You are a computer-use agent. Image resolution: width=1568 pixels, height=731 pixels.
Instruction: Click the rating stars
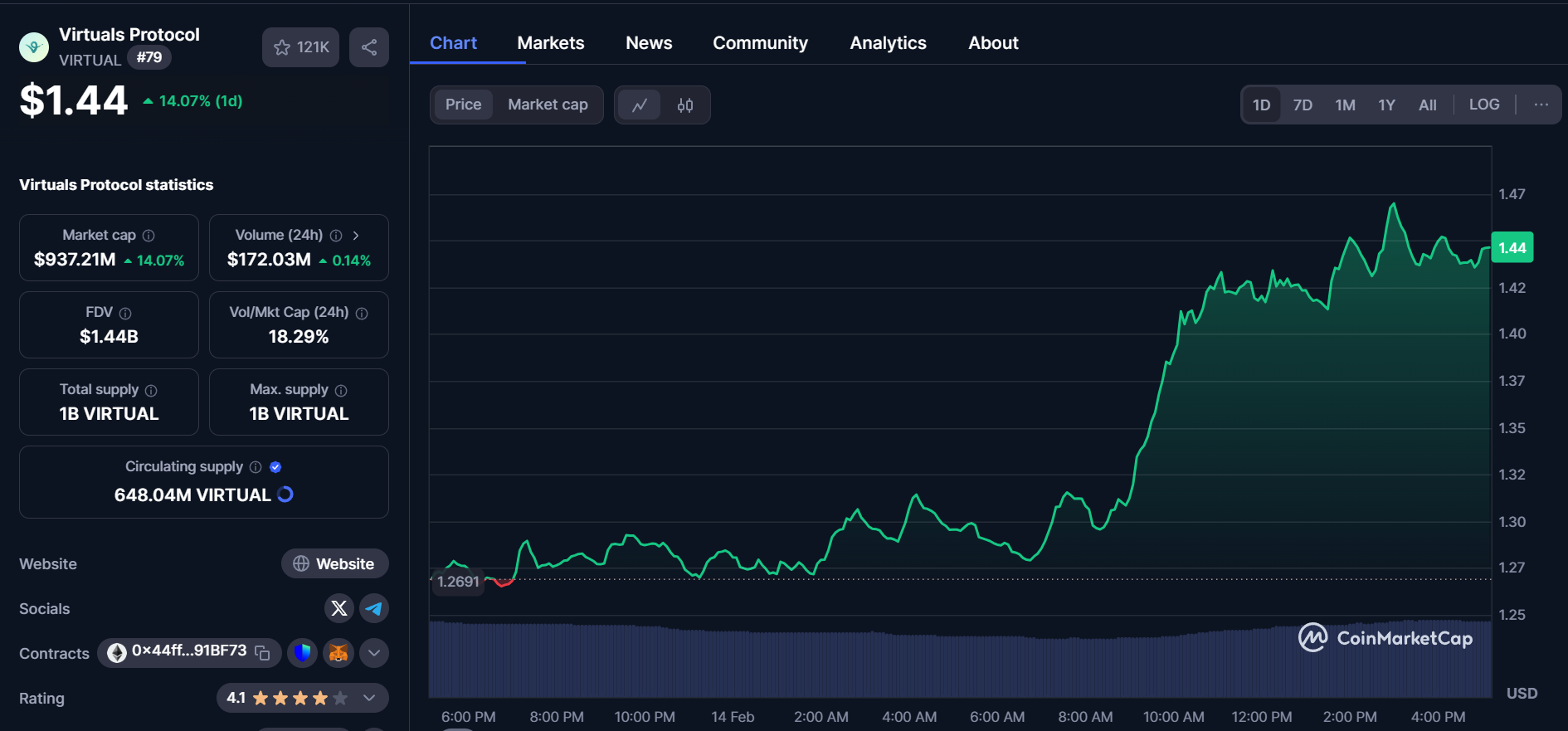(300, 699)
